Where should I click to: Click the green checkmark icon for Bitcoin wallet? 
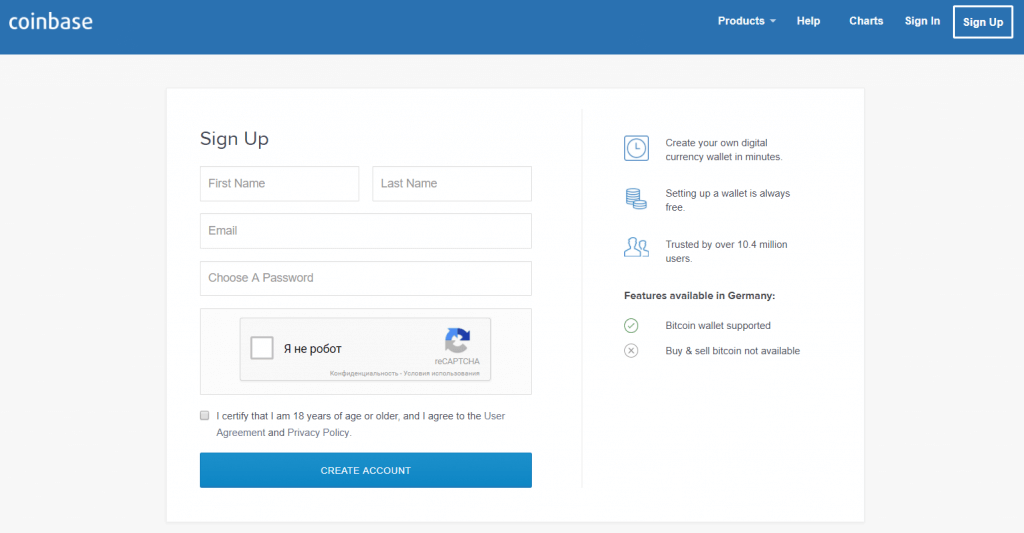[x=631, y=325]
